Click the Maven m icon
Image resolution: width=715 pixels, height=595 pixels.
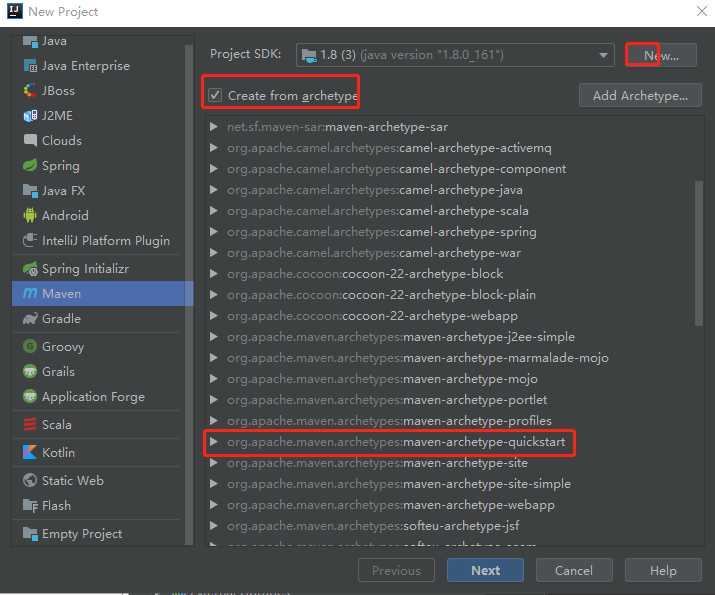31,294
